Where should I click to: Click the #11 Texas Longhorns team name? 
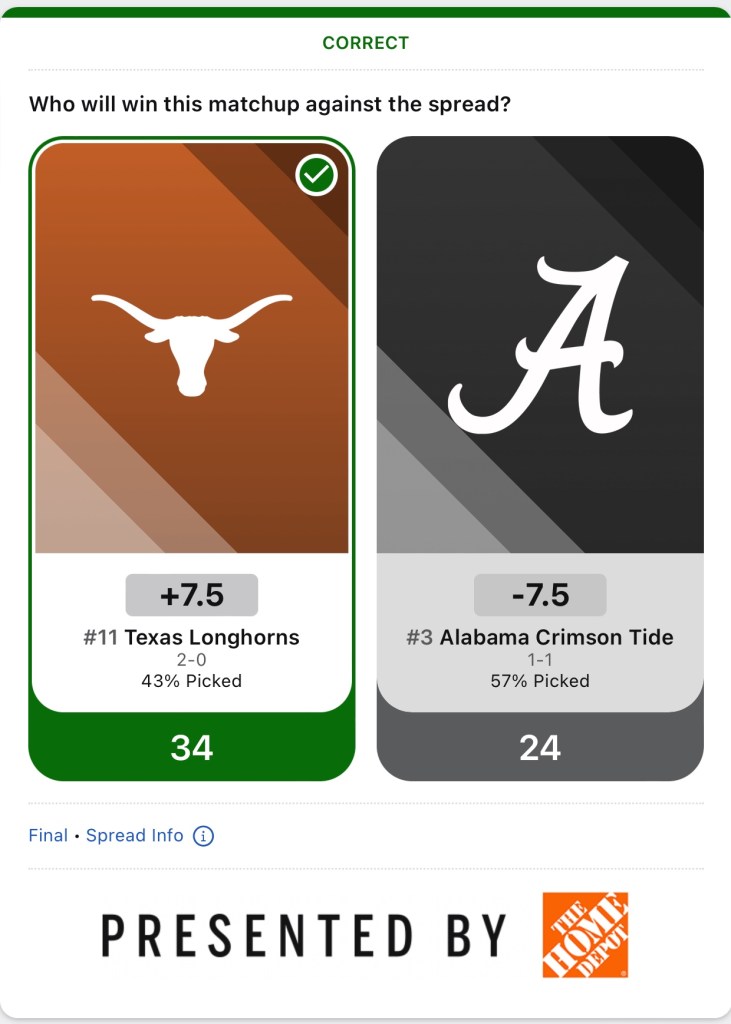click(x=191, y=637)
